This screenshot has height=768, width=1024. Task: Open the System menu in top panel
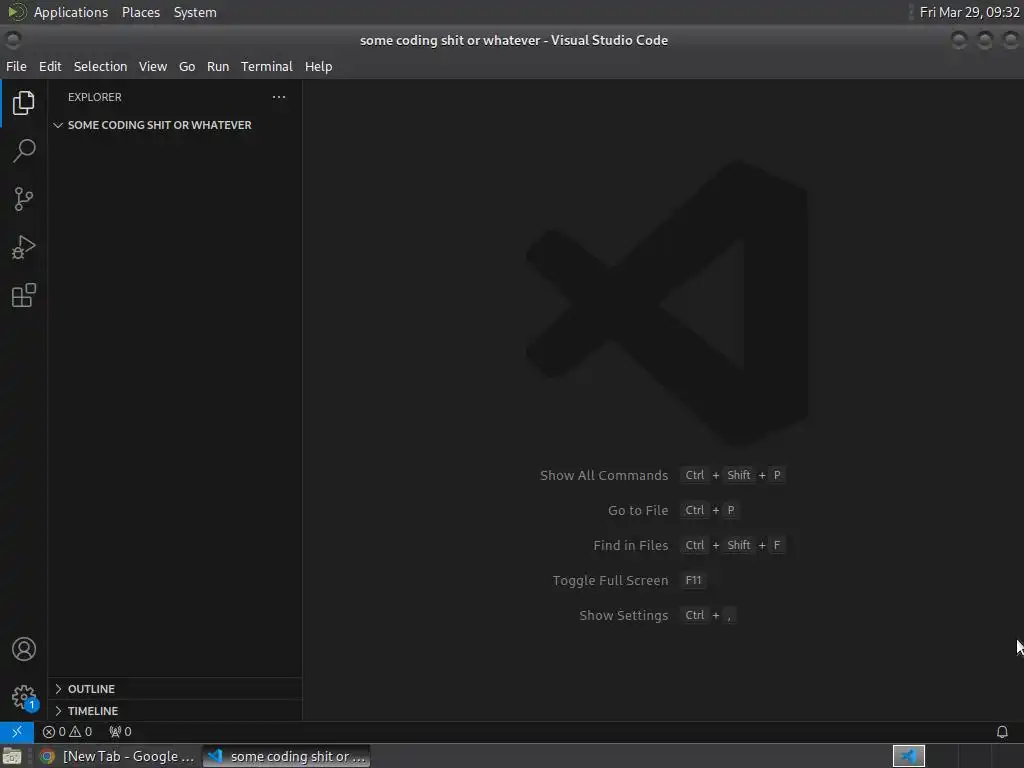pyautogui.click(x=195, y=12)
